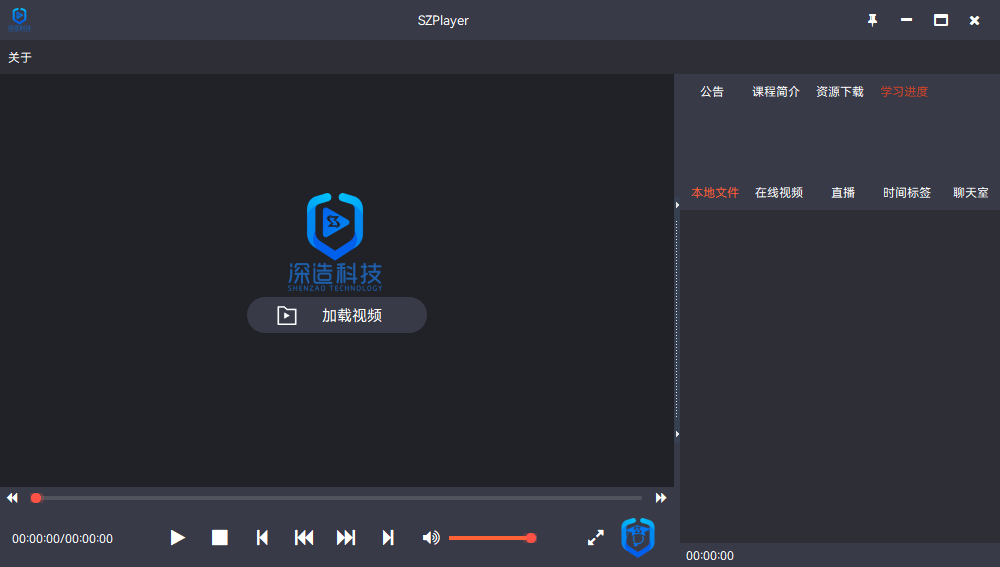
Task: Skip to the next video
Action: (x=346, y=538)
